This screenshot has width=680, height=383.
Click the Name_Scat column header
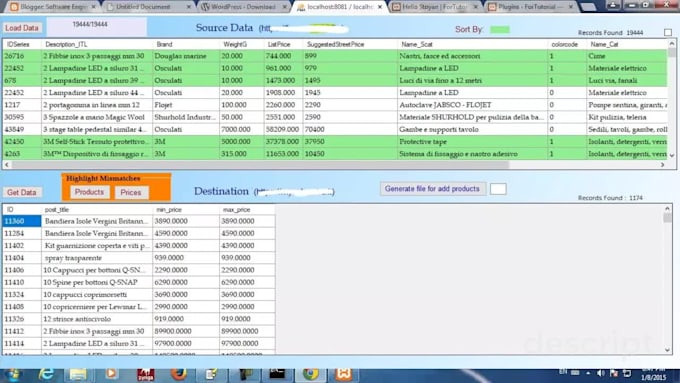472,44
